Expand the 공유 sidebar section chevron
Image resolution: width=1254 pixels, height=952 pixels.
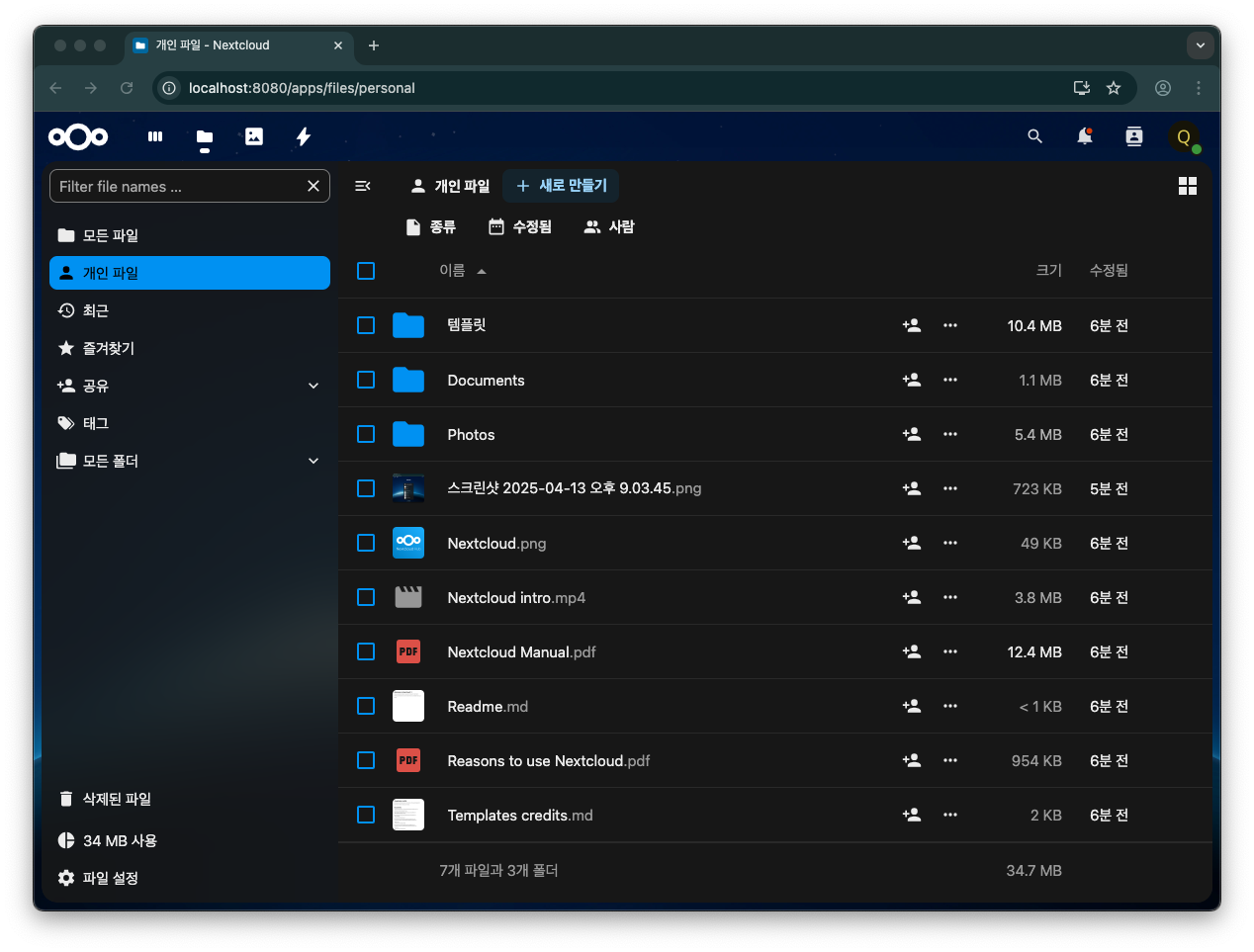[x=313, y=386]
